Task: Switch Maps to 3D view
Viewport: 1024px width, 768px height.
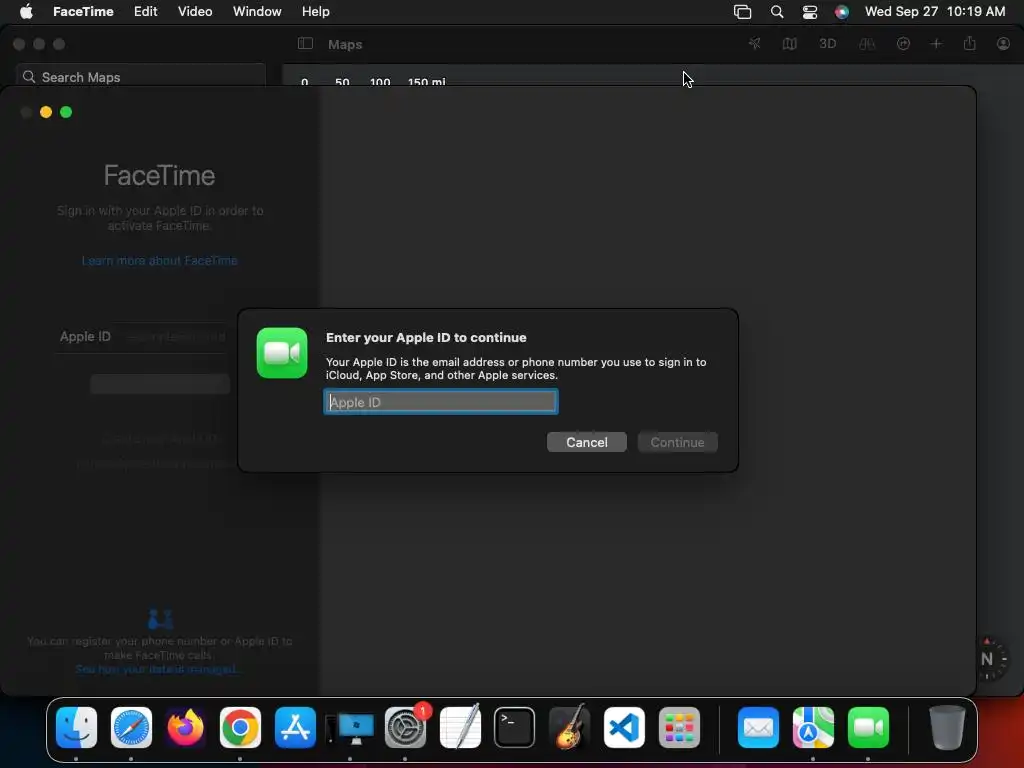Action: (827, 44)
